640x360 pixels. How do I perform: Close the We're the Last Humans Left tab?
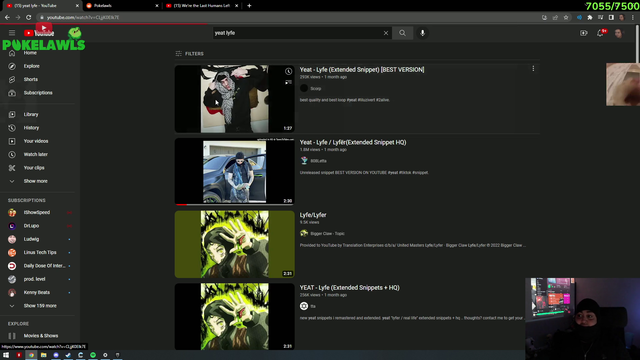[236, 6]
